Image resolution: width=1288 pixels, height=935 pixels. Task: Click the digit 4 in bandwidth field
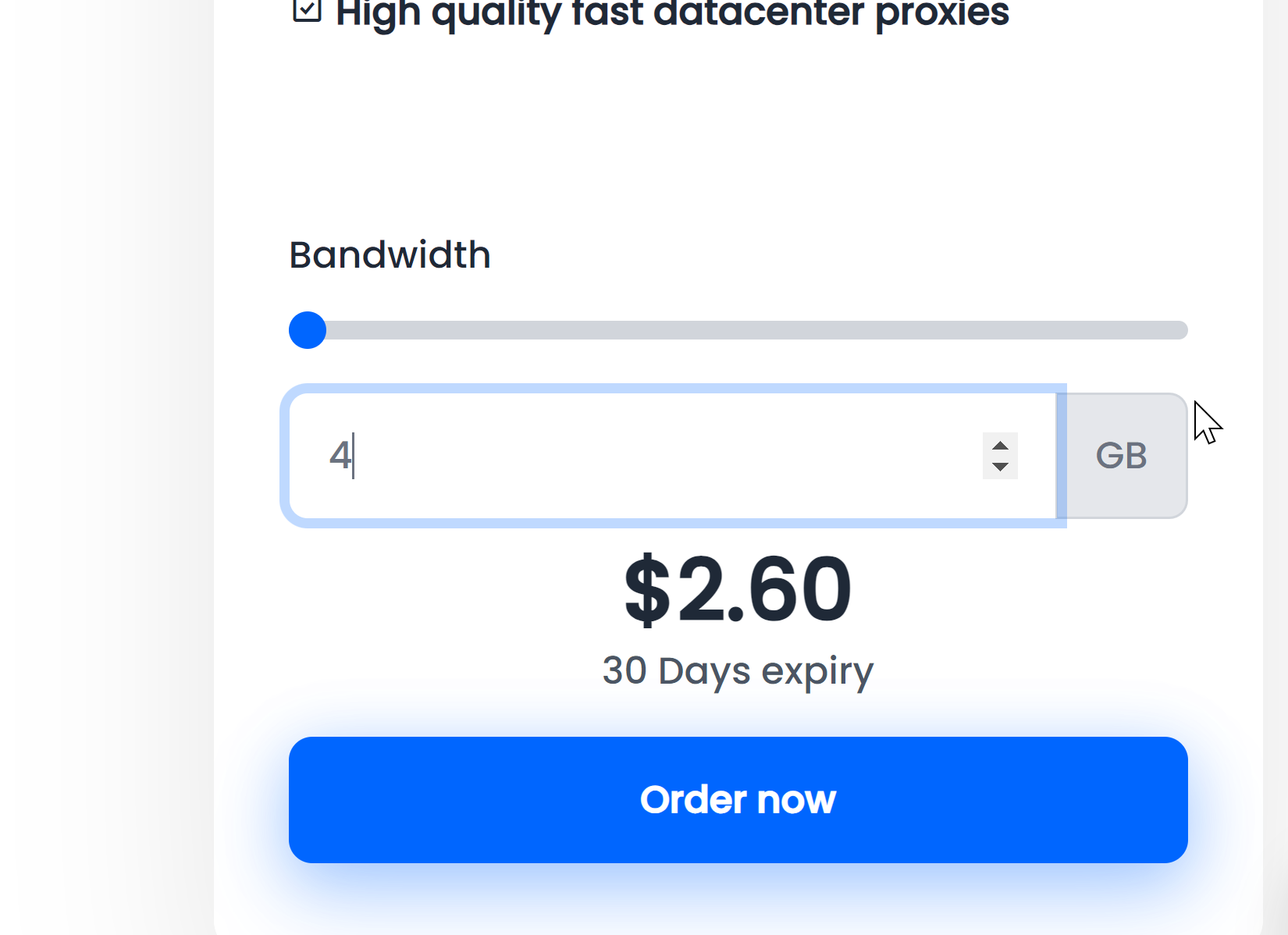[x=340, y=456]
